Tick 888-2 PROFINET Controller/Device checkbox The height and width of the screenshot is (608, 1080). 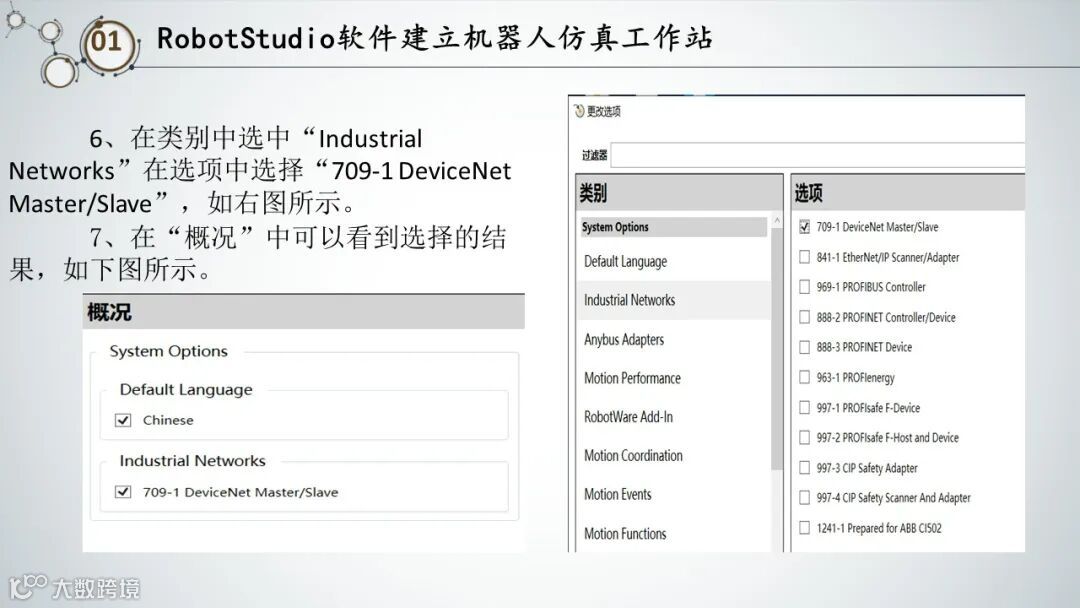804,317
